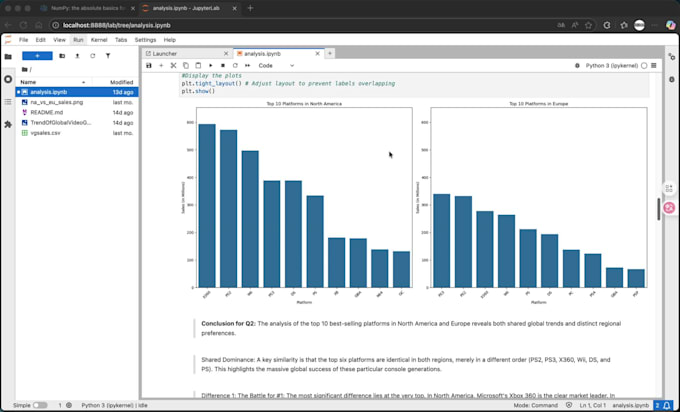Open the Table of Contents sidebar icon
Screen dimensions: 680x412
(8, 102)
